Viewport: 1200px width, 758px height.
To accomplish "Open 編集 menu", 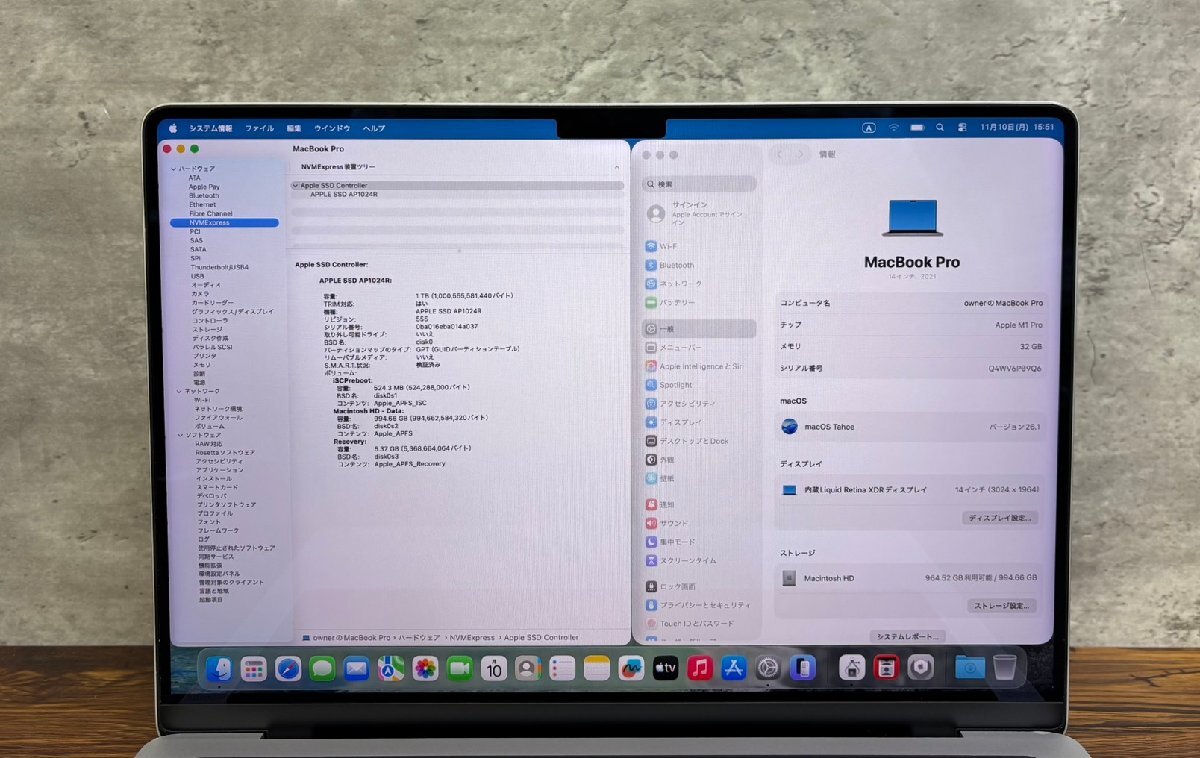I will pyautogui.click(x=294, y=129).
